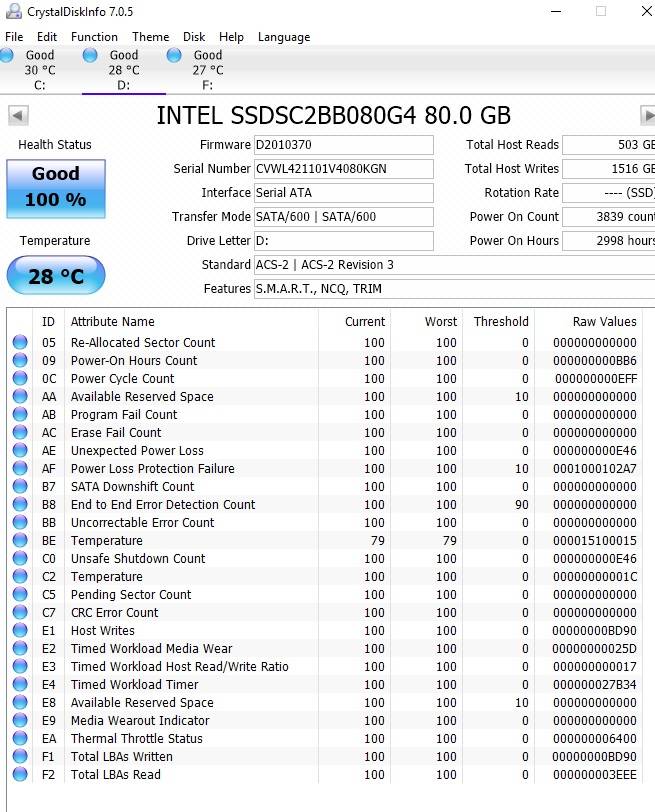655x812 pixels.
Task: Click the 28 °C temperature indicator
Action: click(56, 276)
